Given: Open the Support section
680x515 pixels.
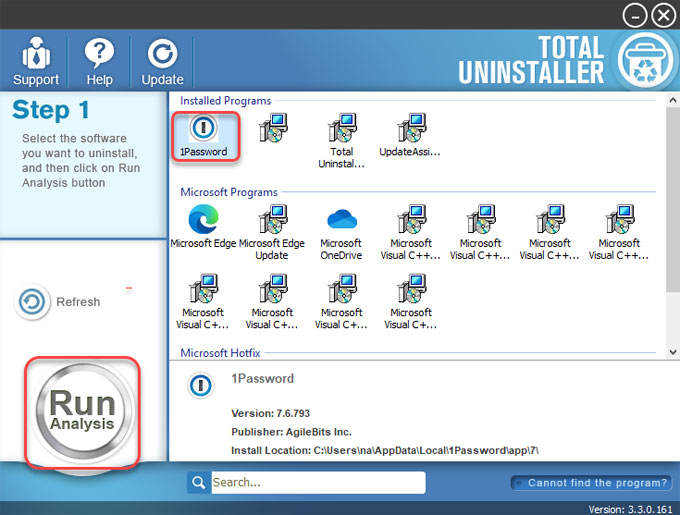Looking at the screenshot, I should pos(36,62).
